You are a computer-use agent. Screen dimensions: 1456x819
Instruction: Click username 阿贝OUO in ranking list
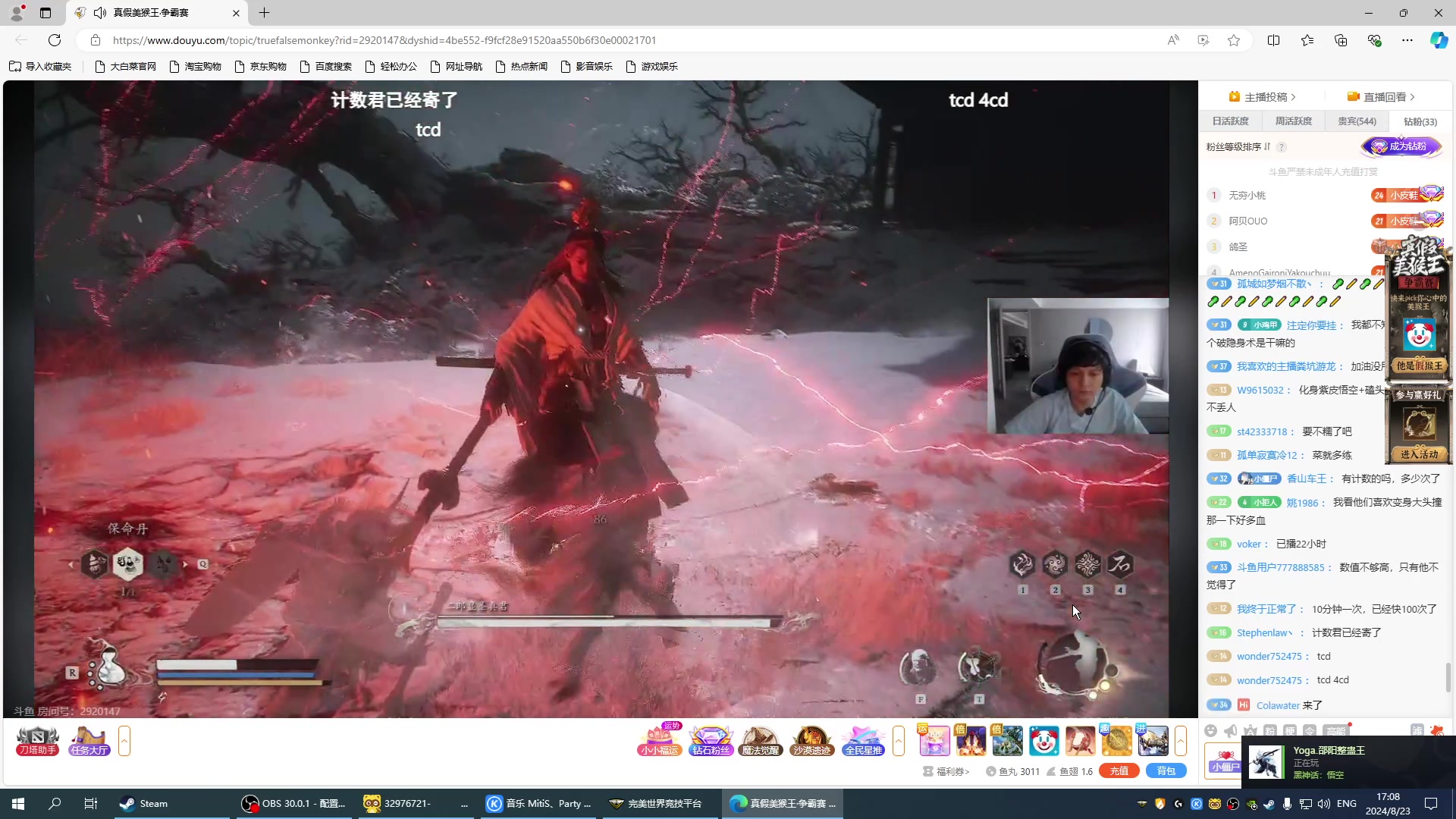click(1247, 221)
